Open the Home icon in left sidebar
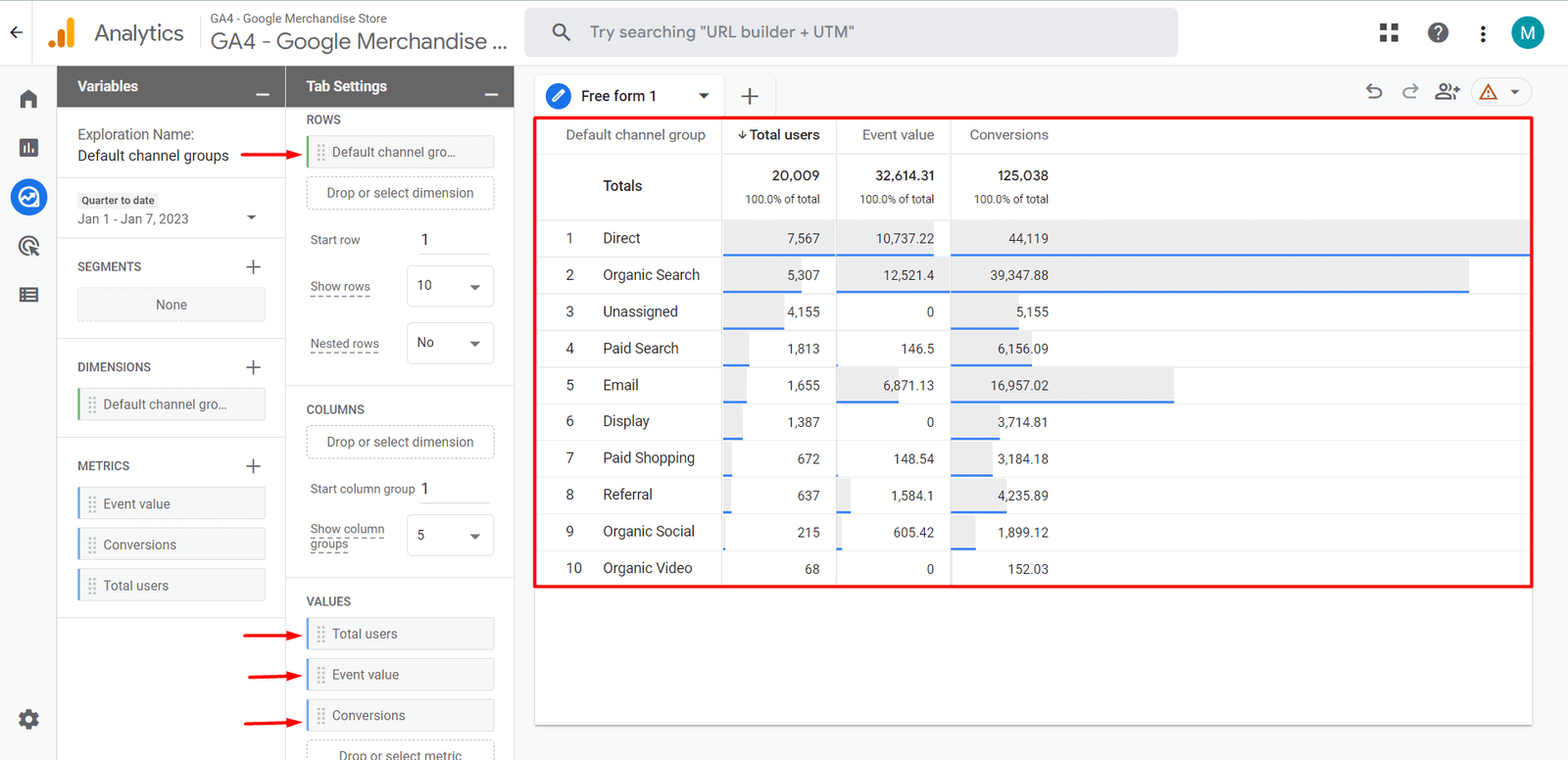The image size is (1568, 760). coord(28,99)
